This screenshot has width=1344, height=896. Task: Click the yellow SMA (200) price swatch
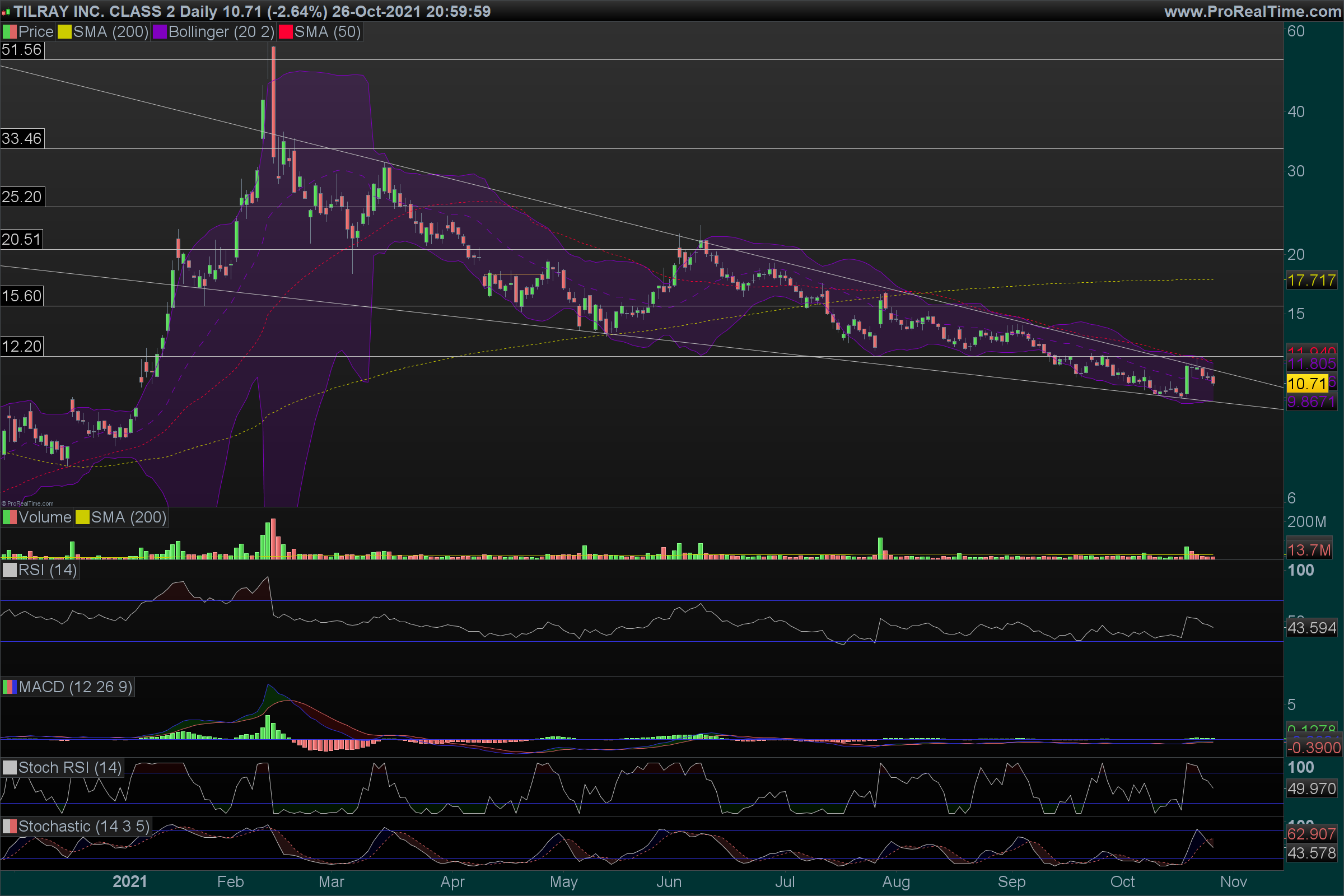64,32
